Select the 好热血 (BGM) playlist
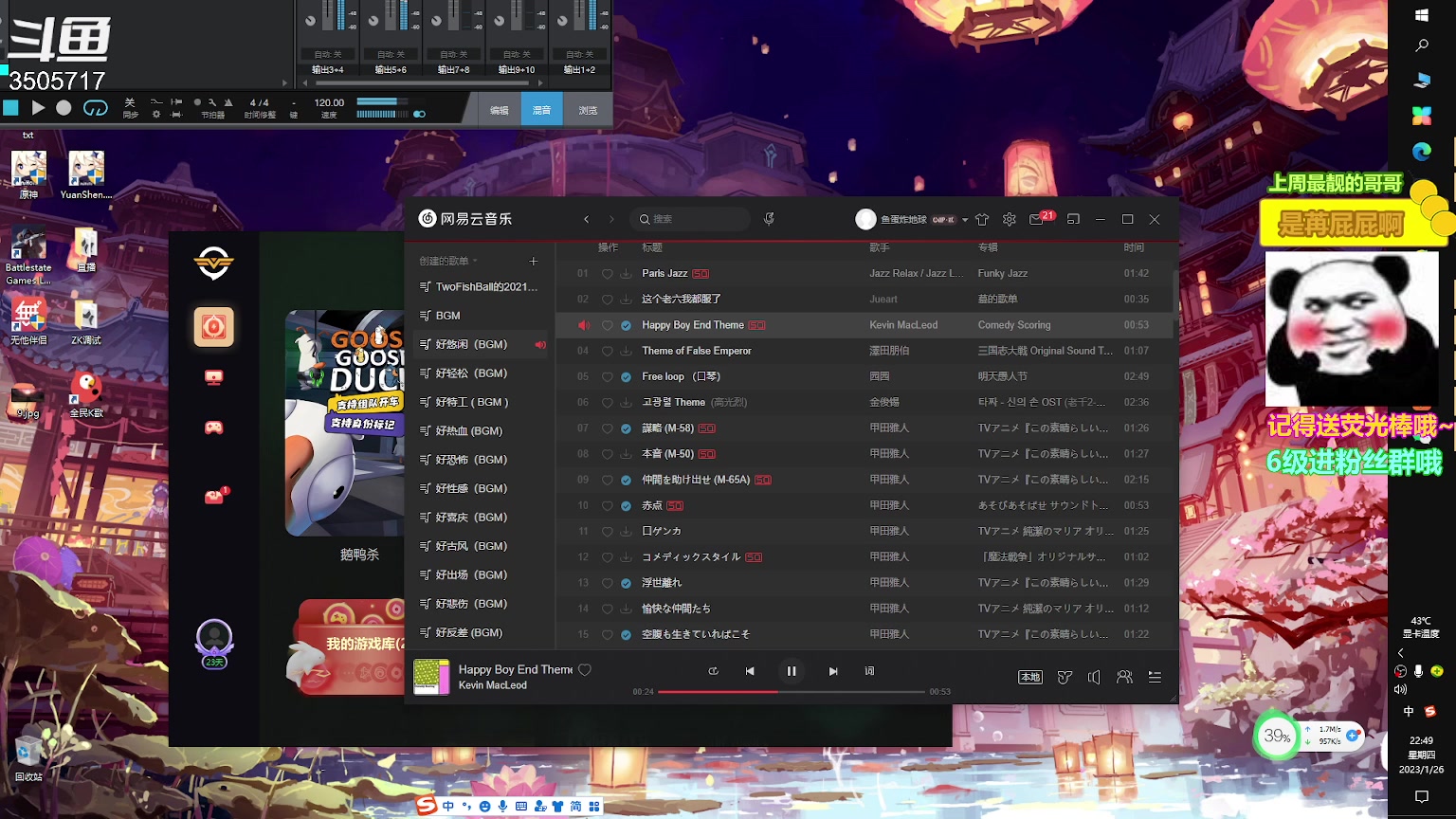1456x819 pixels. pyautogui.click(x=480, y=430)
